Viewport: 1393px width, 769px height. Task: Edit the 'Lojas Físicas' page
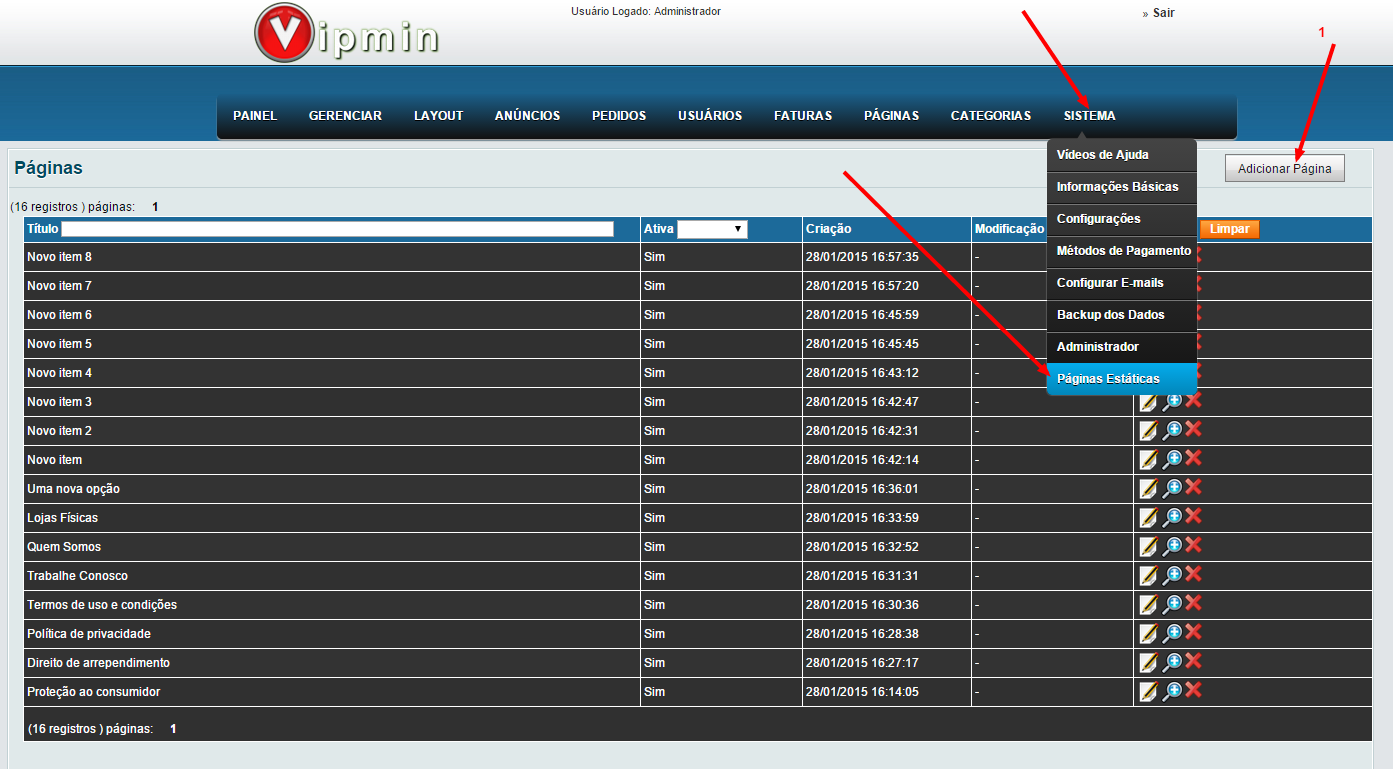point(1148,518)
